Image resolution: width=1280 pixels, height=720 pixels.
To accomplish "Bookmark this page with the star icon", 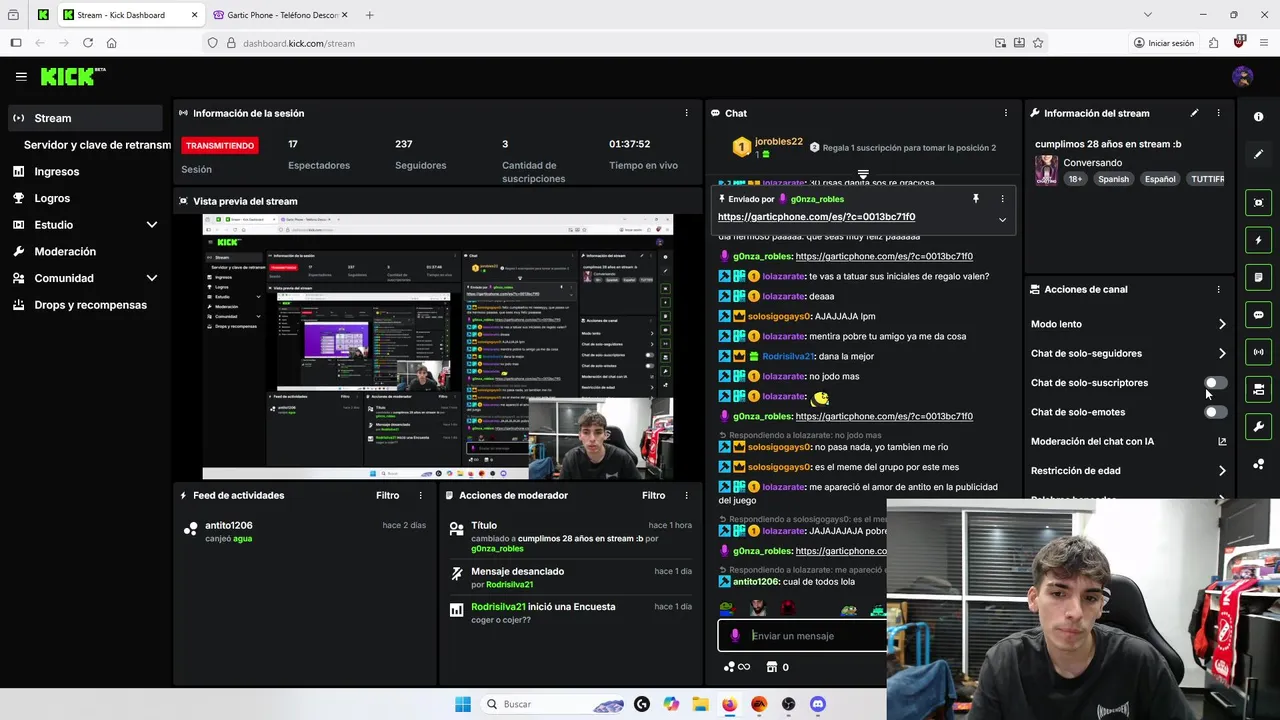I will tap(1038, 43).
